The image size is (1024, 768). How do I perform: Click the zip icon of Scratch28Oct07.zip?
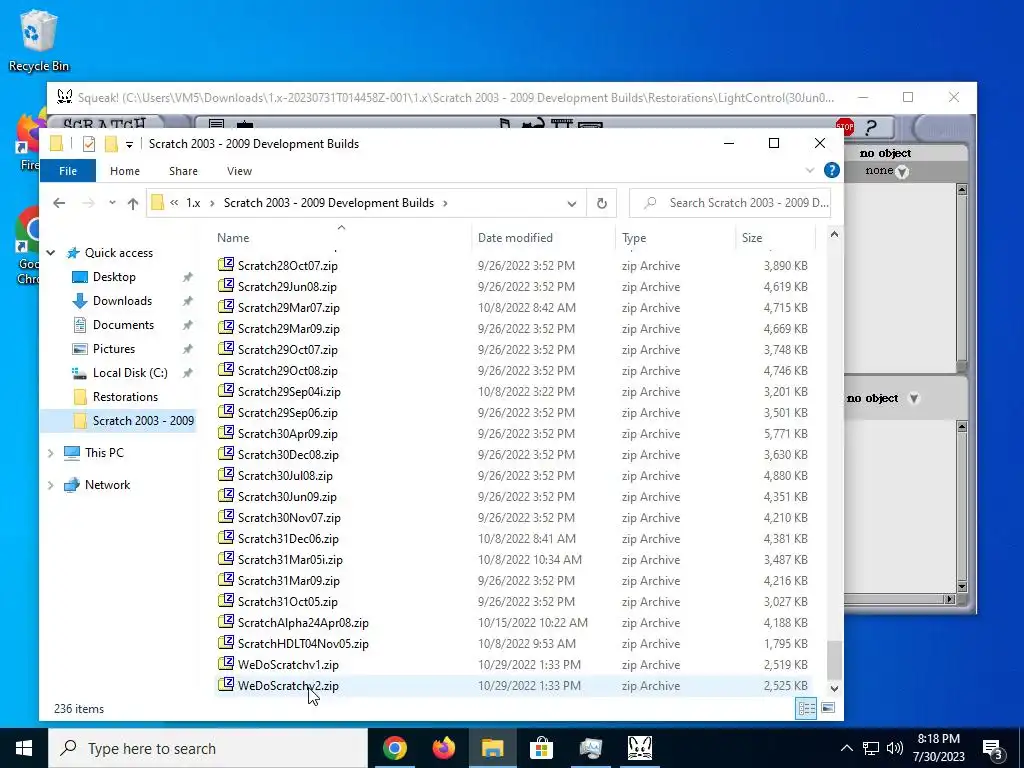coord(226,264)
